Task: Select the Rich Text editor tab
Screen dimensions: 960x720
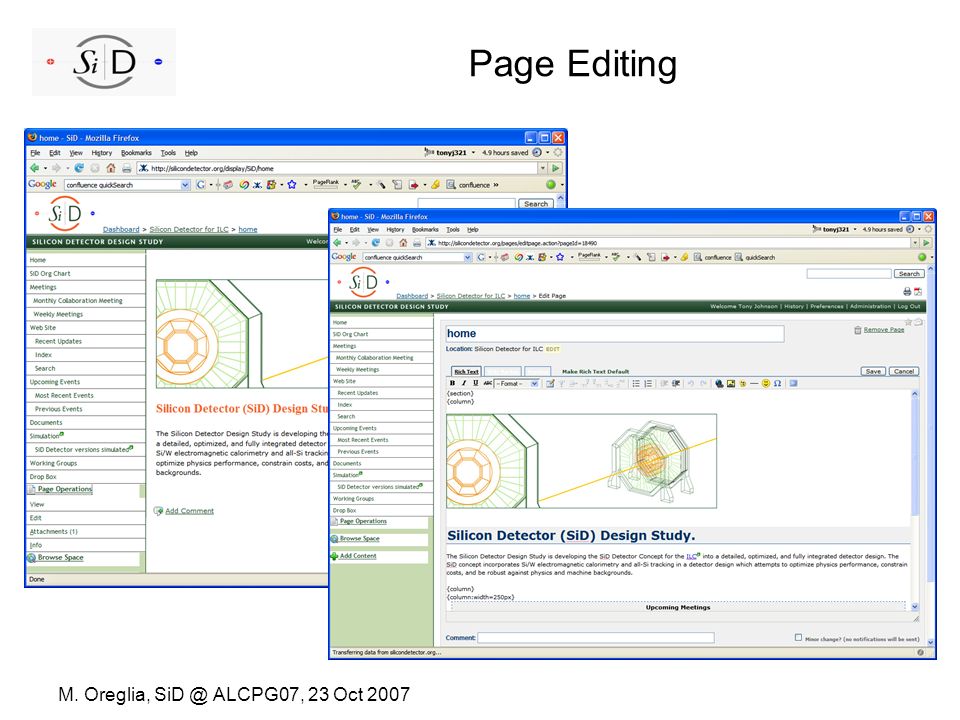Action: click(x=466, y=371)
